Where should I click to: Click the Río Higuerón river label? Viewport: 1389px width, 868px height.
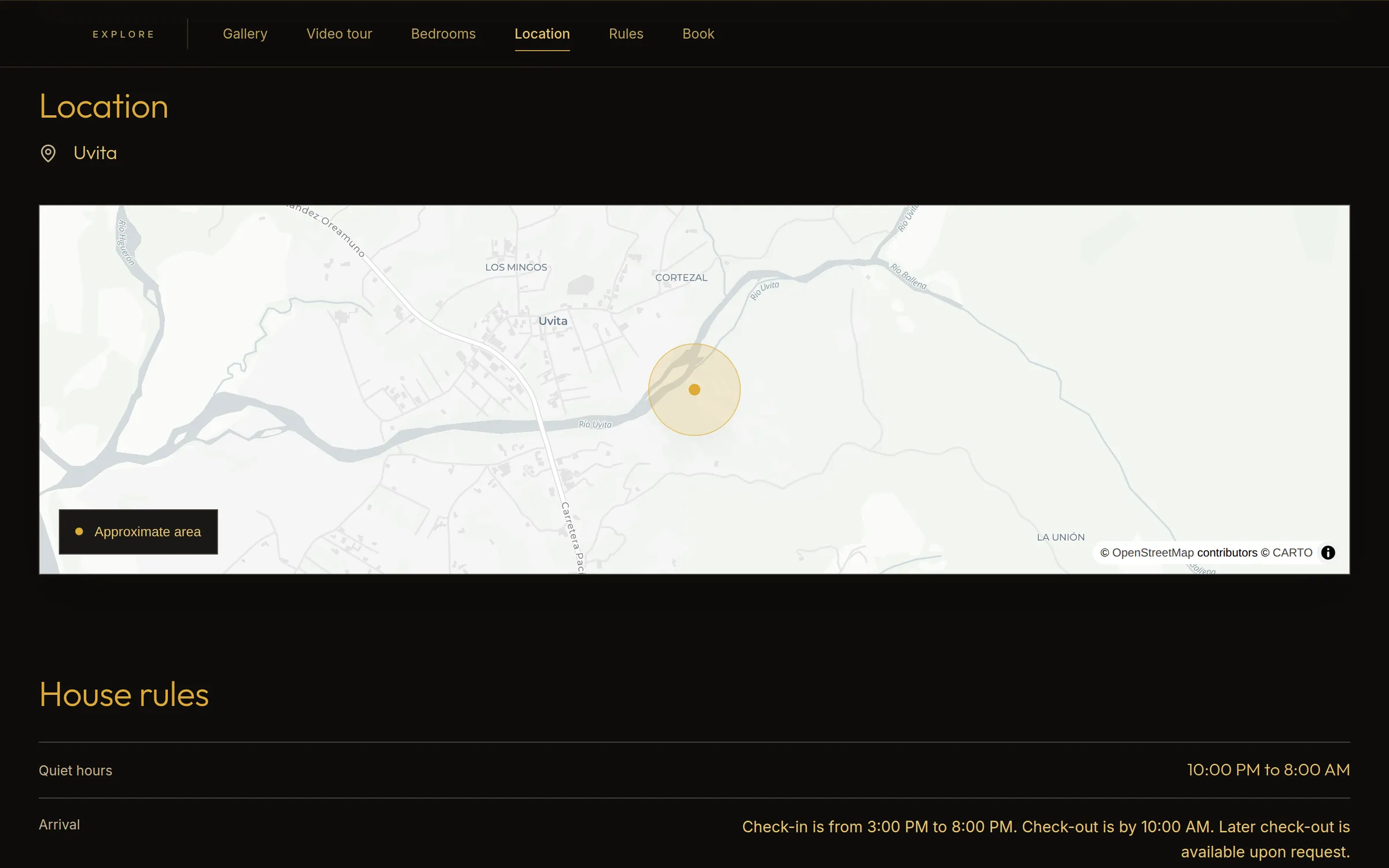[126, 242]
